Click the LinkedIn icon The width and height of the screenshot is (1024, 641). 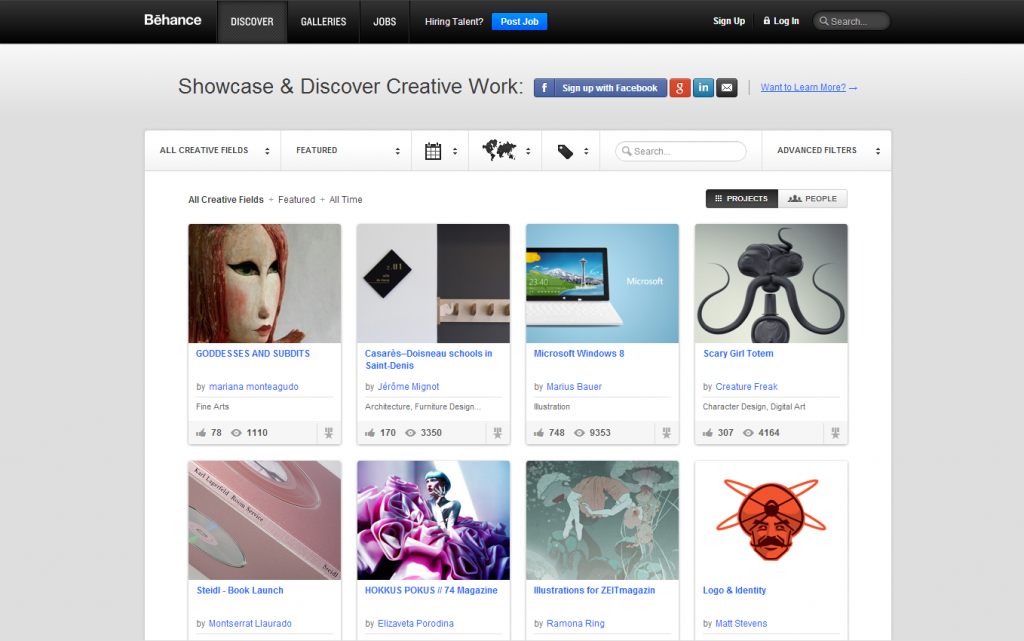pos(703,87)
